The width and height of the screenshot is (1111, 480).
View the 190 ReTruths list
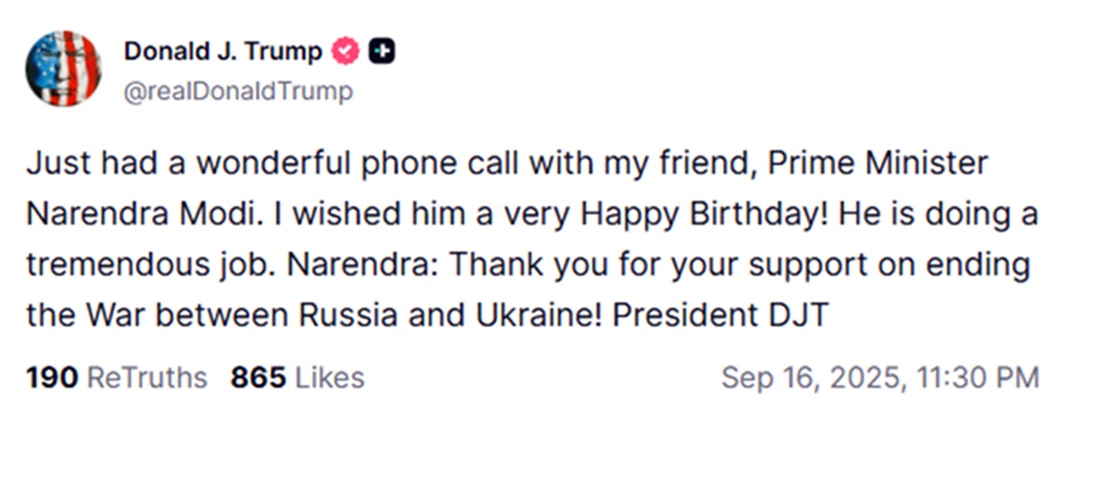coord(116,378)
